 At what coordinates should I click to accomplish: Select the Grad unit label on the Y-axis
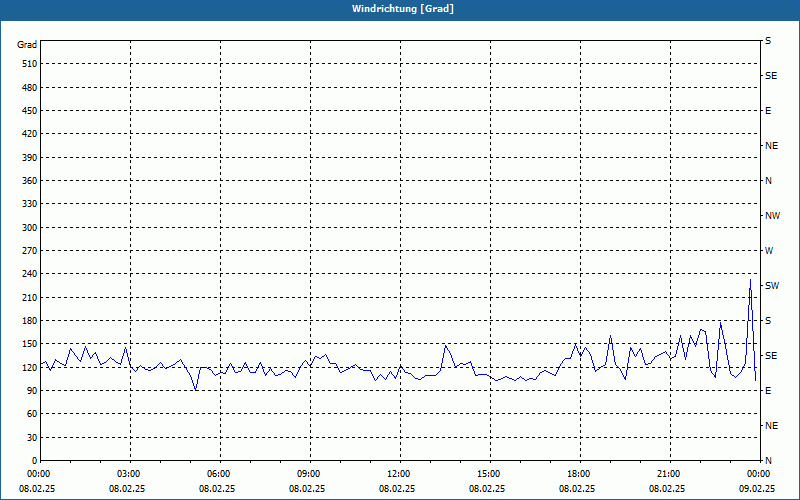click(27, 45)
